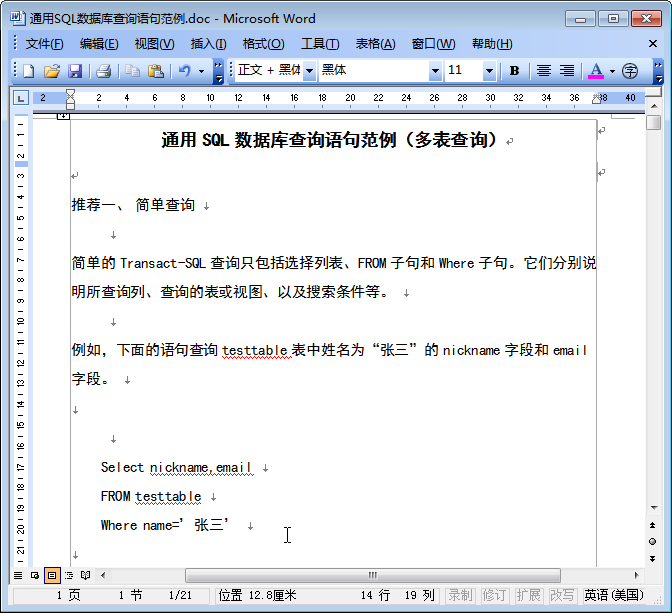
Task: Apply distributed alignment
Action: coord(567,71)
